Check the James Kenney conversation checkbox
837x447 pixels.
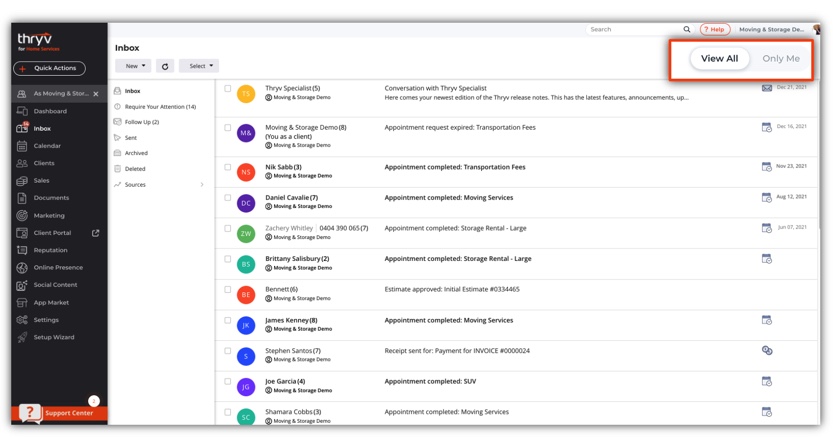(228, 320)
